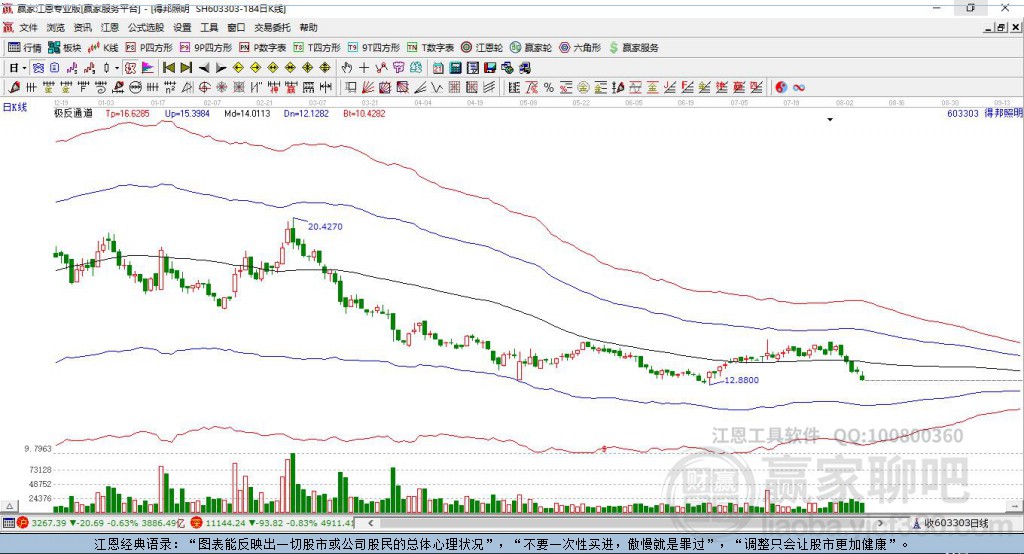Open the T四方形 tool
Image resolution: width=1024 pixels, height=554 pixels.
(317, 48)
